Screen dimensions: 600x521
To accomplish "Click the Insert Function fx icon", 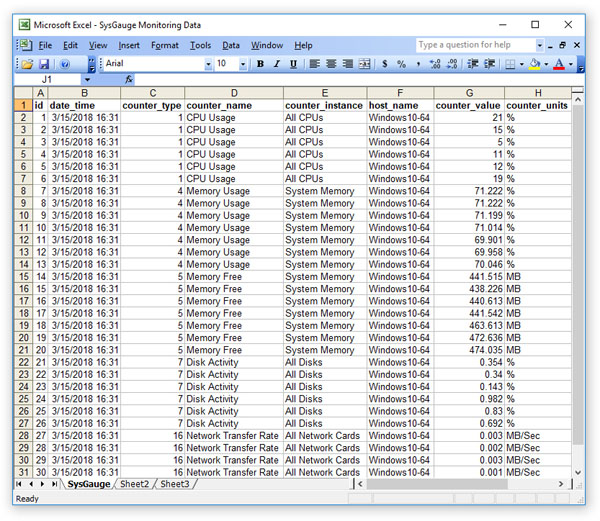I will tap(129, 80).
